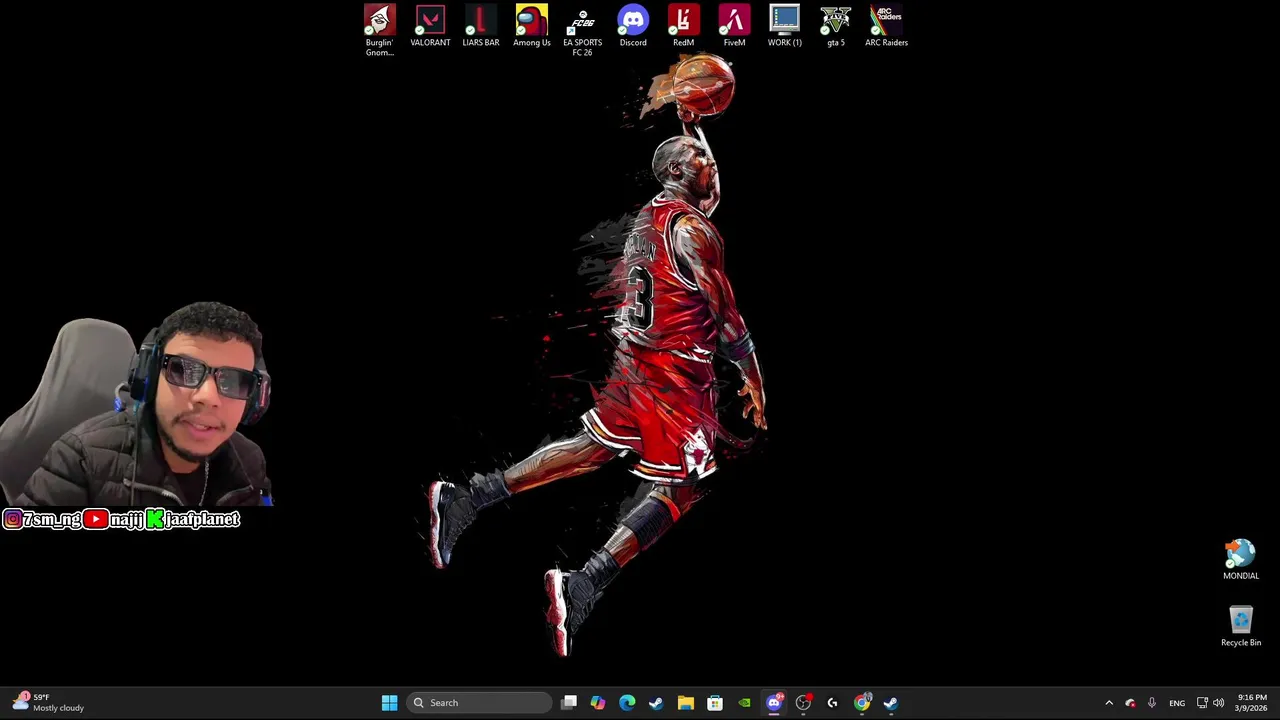Select the LIARS BAR desktop icon
The image size is (1280, 720).
(481, 27)
